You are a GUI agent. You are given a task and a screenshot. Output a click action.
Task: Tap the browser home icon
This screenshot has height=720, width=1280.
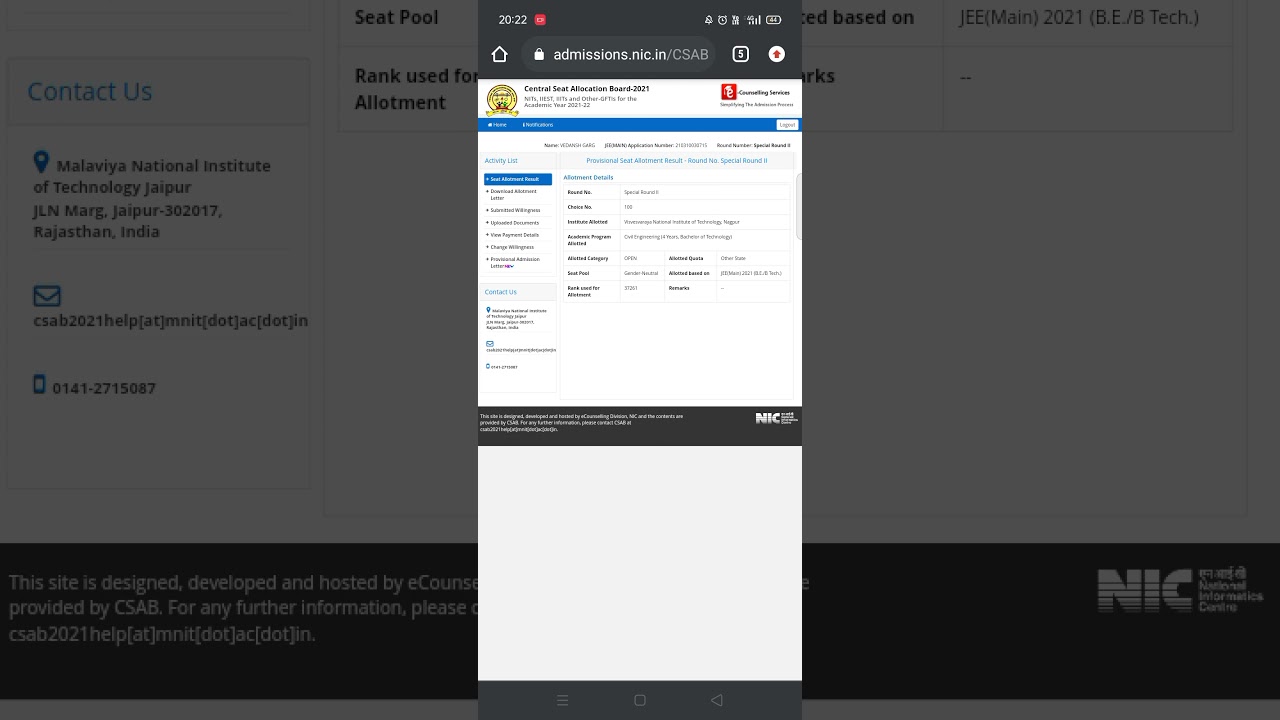(500, 55)
